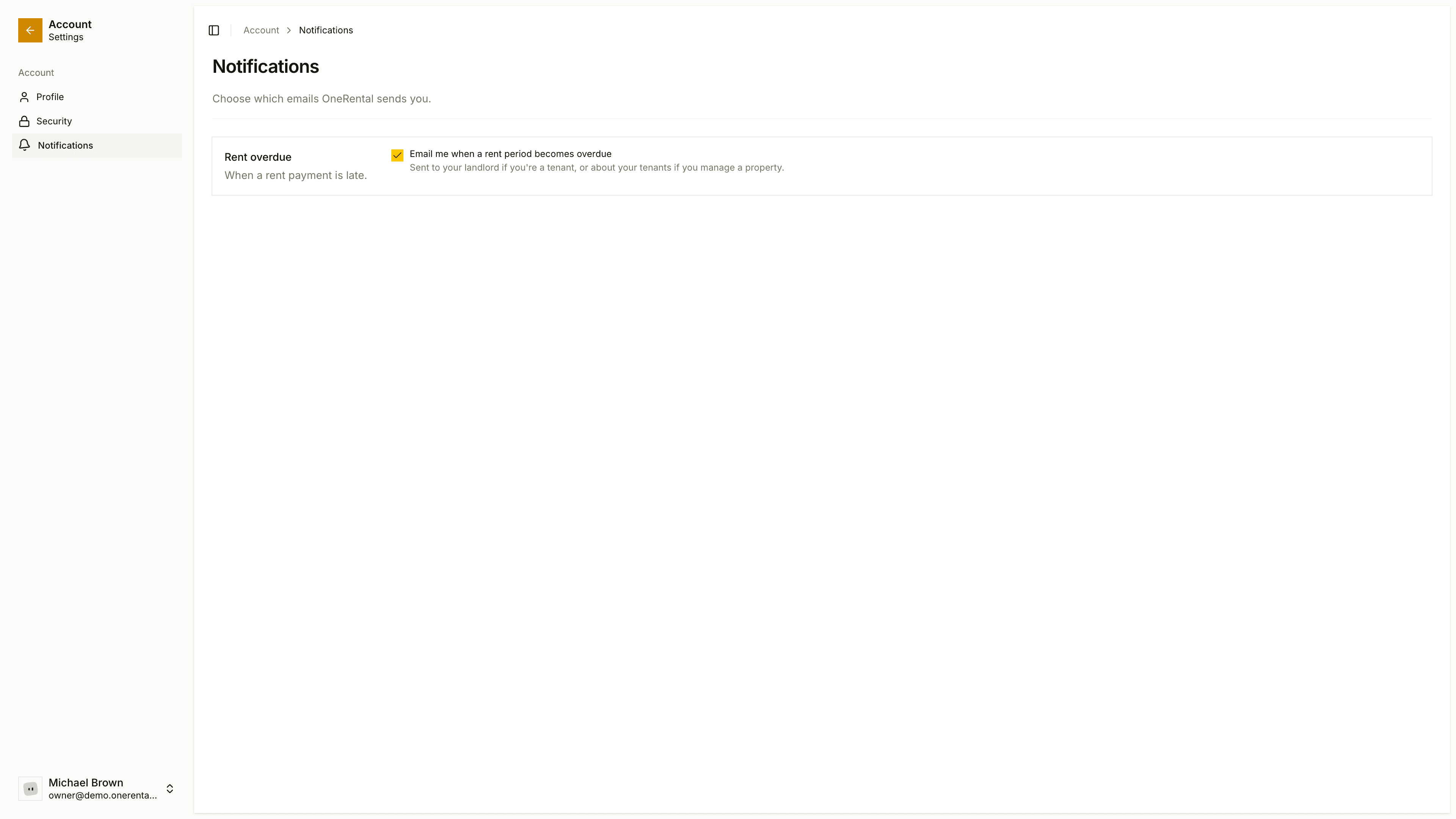Click the Security lock icon
This screenshot has width=1456, height=819.
point(24,121)
